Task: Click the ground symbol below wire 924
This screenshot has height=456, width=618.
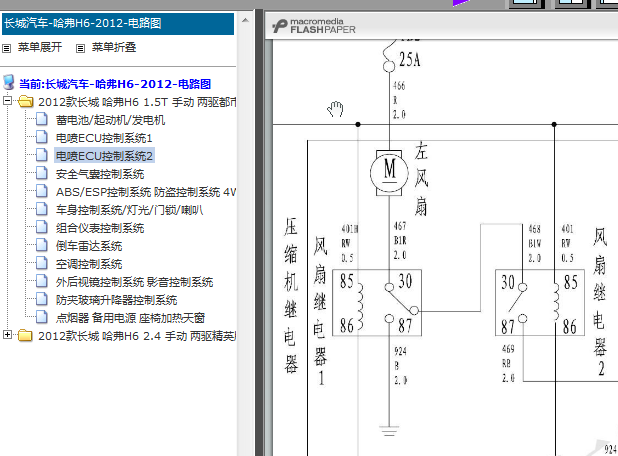Action: click(389, 431)
